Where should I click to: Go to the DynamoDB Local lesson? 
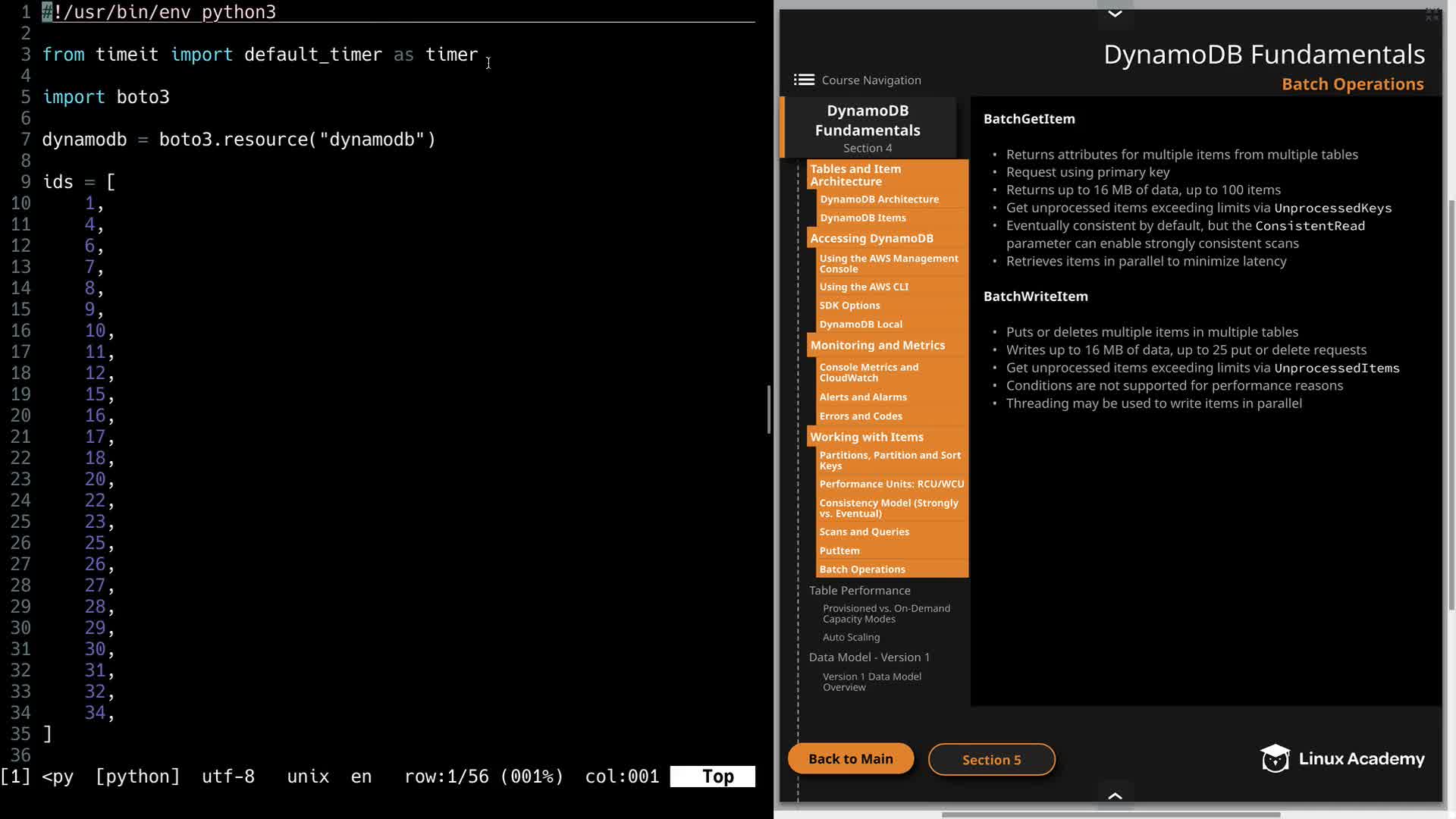(861, 324)
